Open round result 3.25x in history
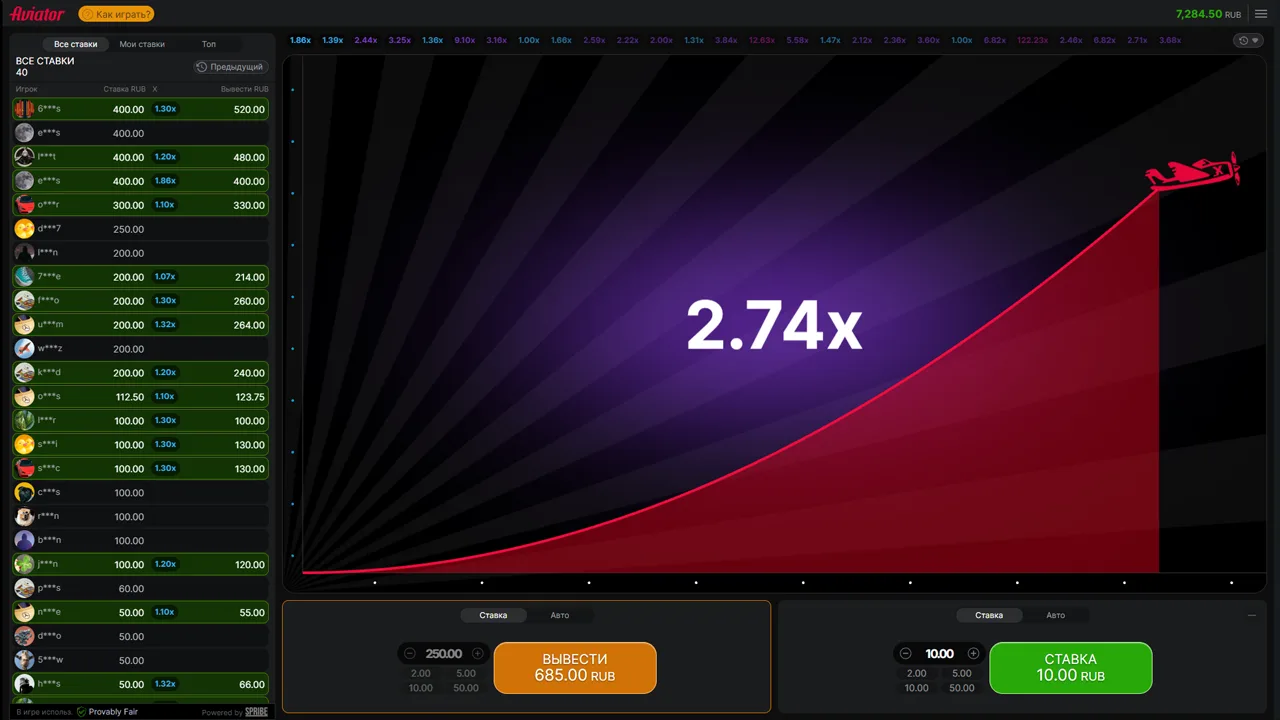This screenshot has width=1280, height=720. [x=400, y=40]
